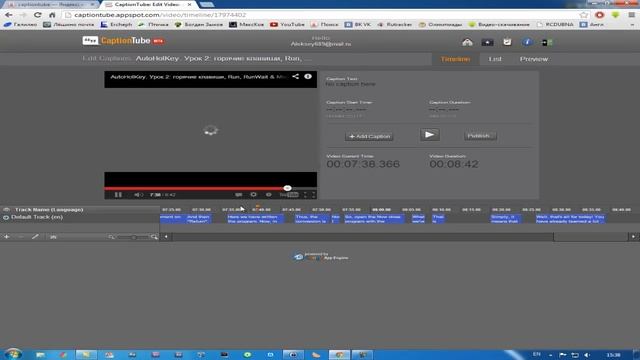Viewport: 640px width, 360px height.
Task: Click the CaptionTube logo
Action: coord(123,40)
